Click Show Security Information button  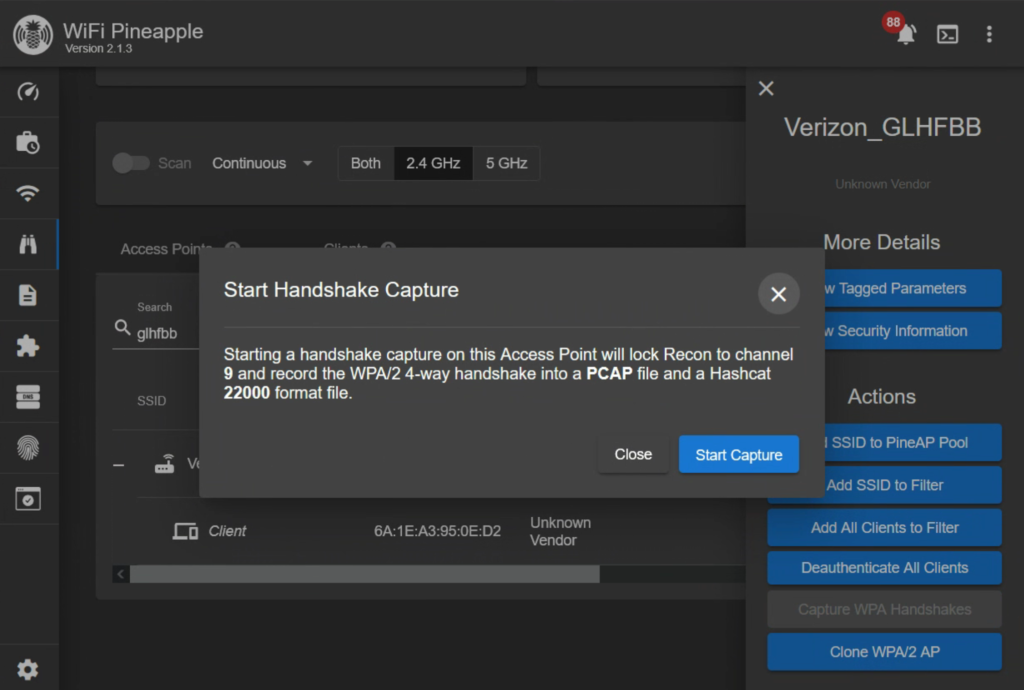912,330
